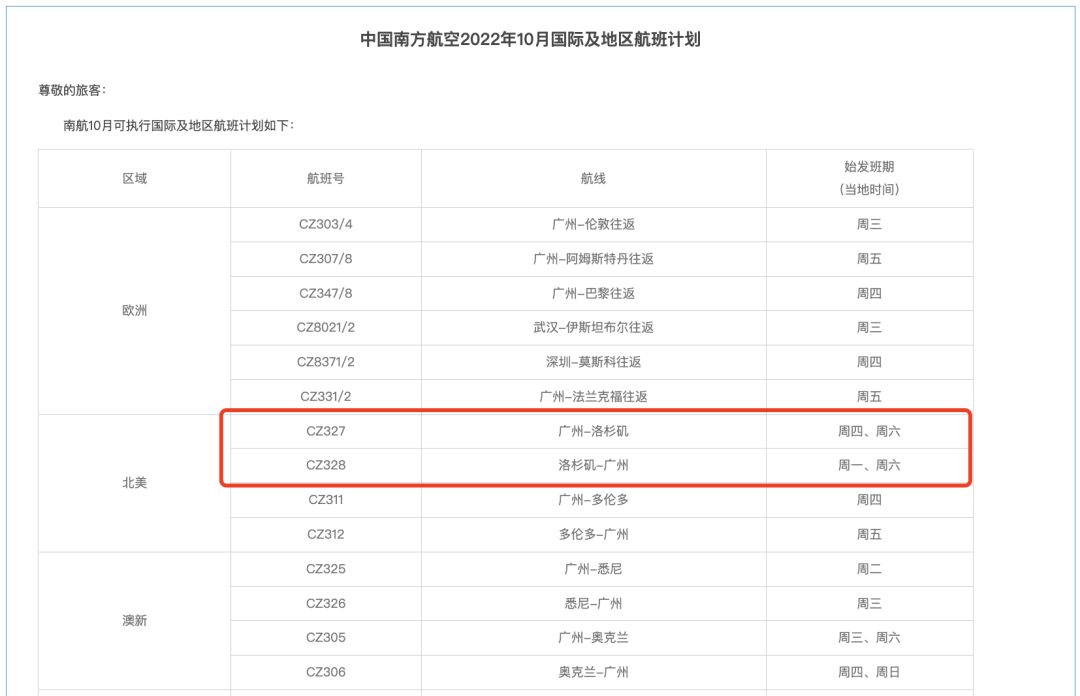
Task: Select route 奥克兰-广州
Action: (593, 672)
